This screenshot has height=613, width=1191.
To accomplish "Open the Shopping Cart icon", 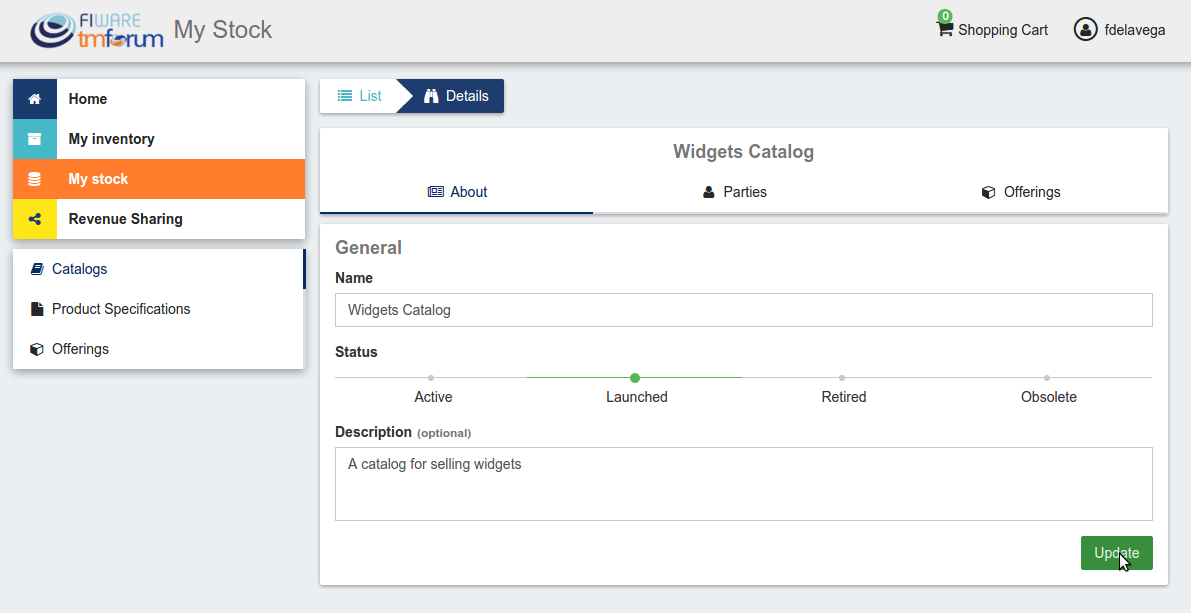I will (944, 30).
